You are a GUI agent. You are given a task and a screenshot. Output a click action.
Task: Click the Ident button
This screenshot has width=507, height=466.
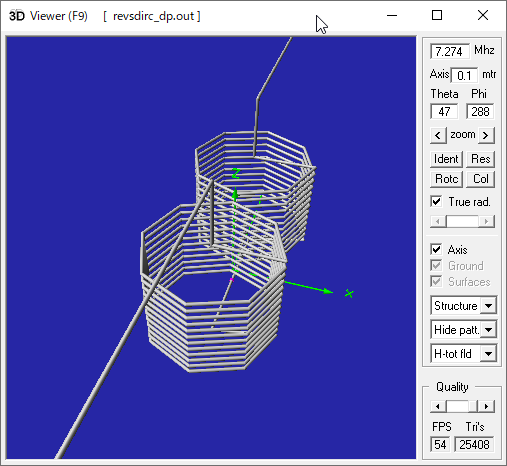pos(446,159)
